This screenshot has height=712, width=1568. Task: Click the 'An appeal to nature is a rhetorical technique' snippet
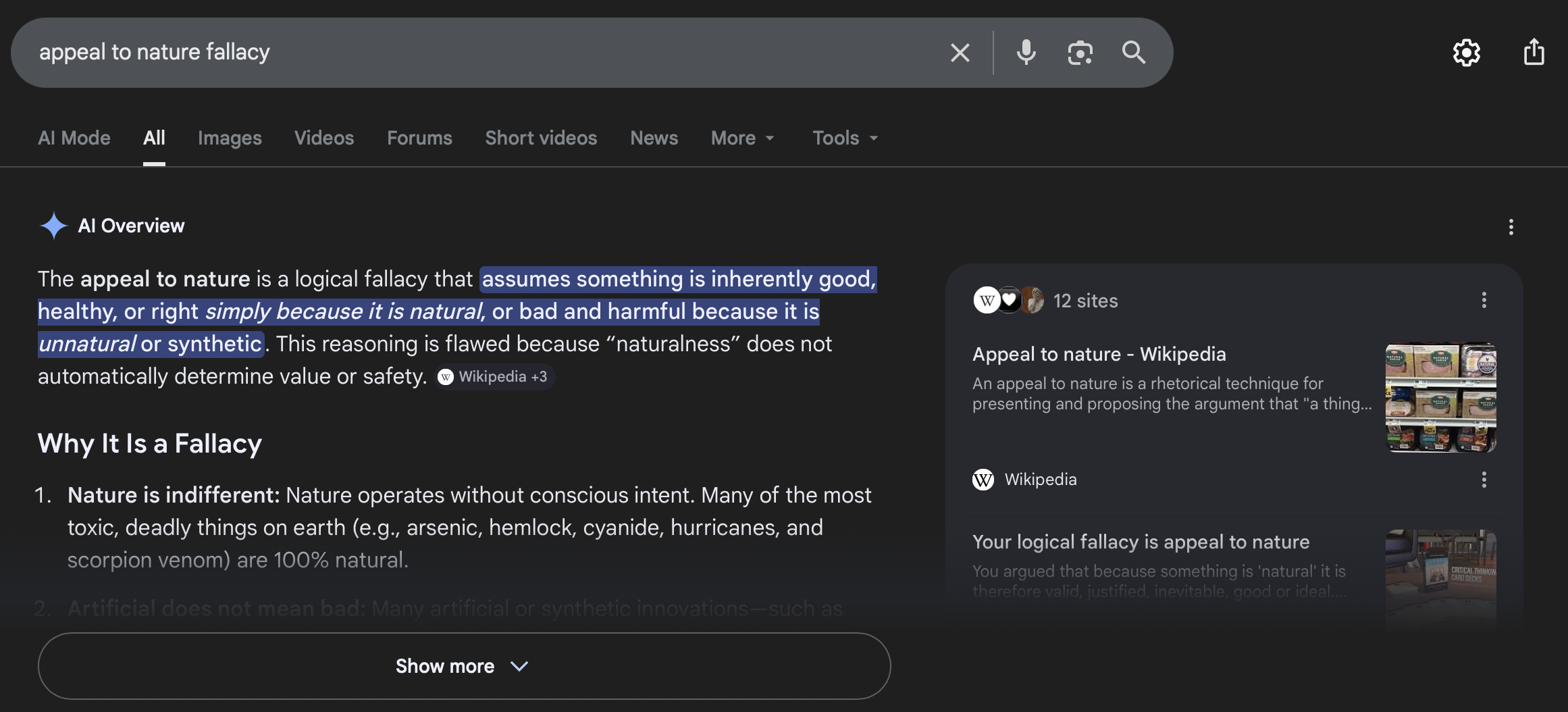pos(1172,393)
